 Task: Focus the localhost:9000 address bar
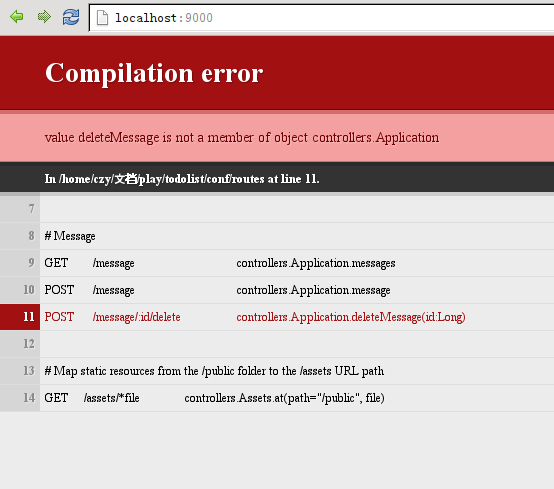point(322,18)
